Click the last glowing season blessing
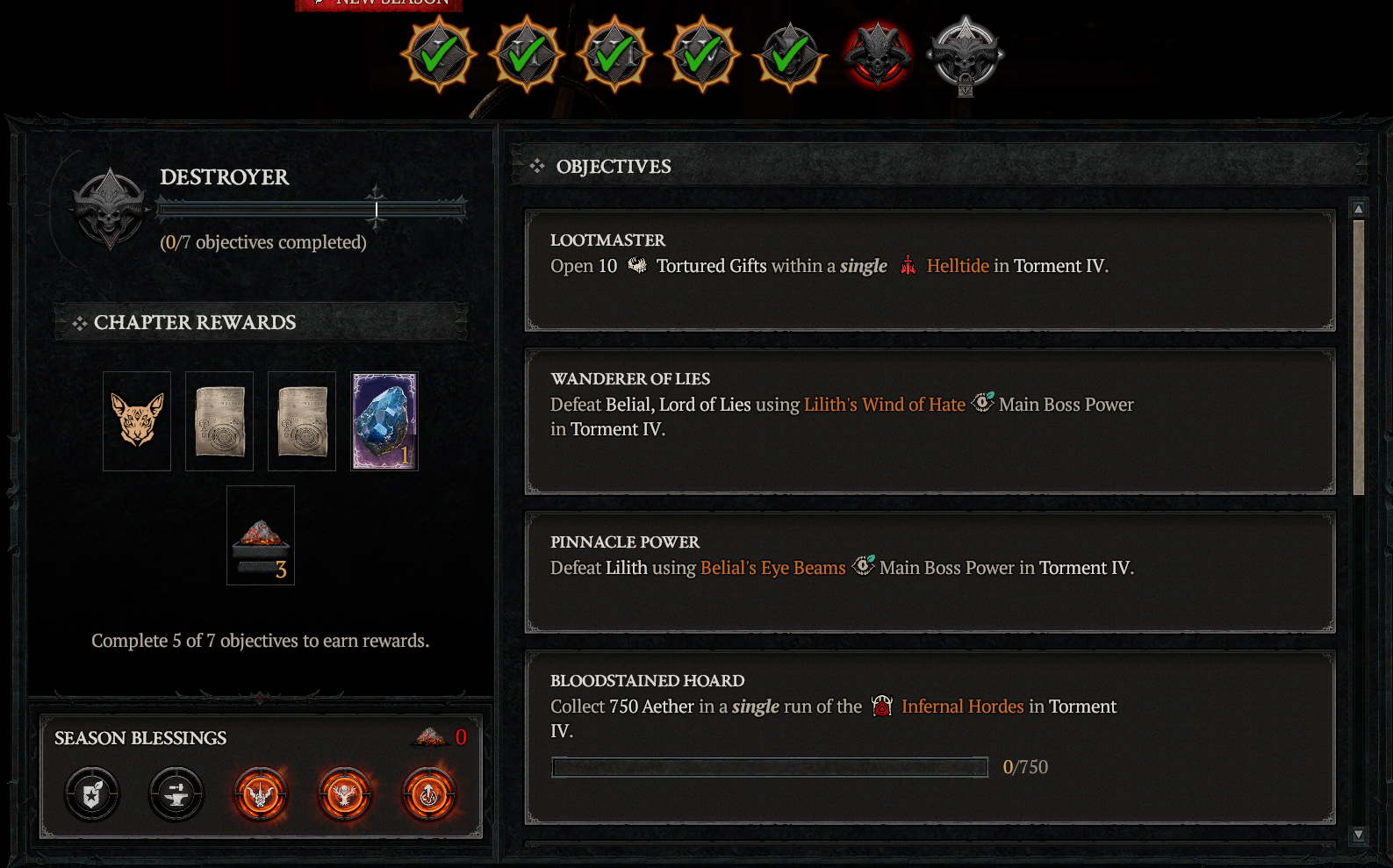The width and height of the screenshot is (1393, 868). coord(429,794)
